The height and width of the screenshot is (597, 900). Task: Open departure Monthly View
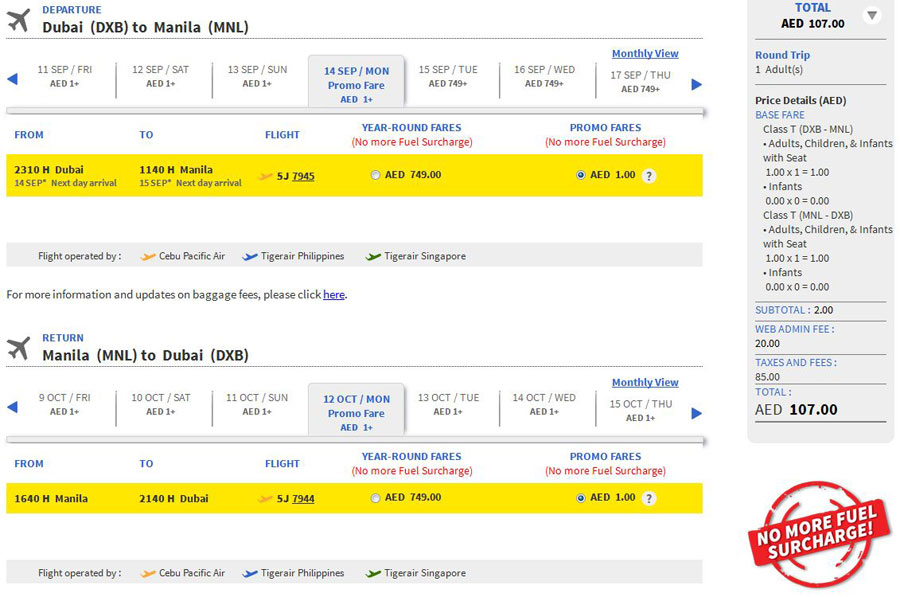click(x=645, y=53)
